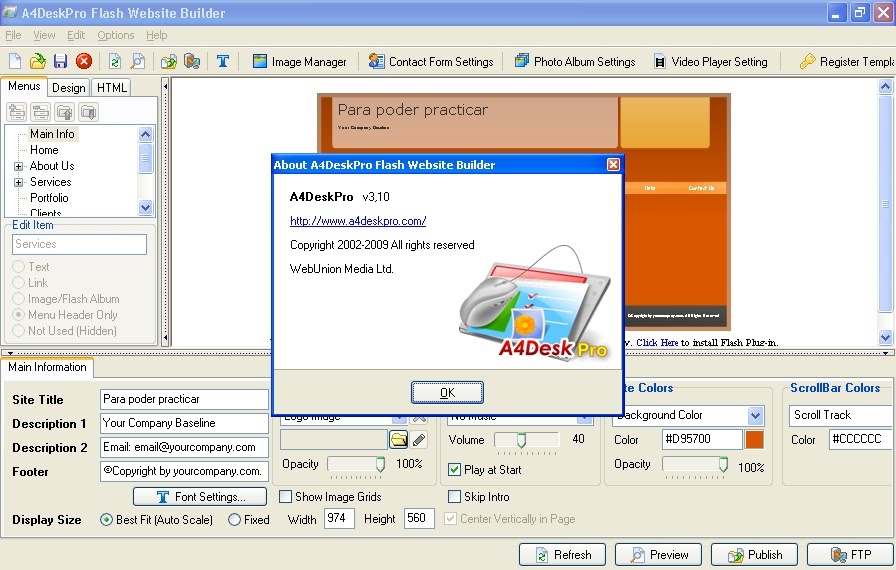Viewport: 896px width, 570px height.
Task: Open the File menu
Action: (x=13, y=35)
